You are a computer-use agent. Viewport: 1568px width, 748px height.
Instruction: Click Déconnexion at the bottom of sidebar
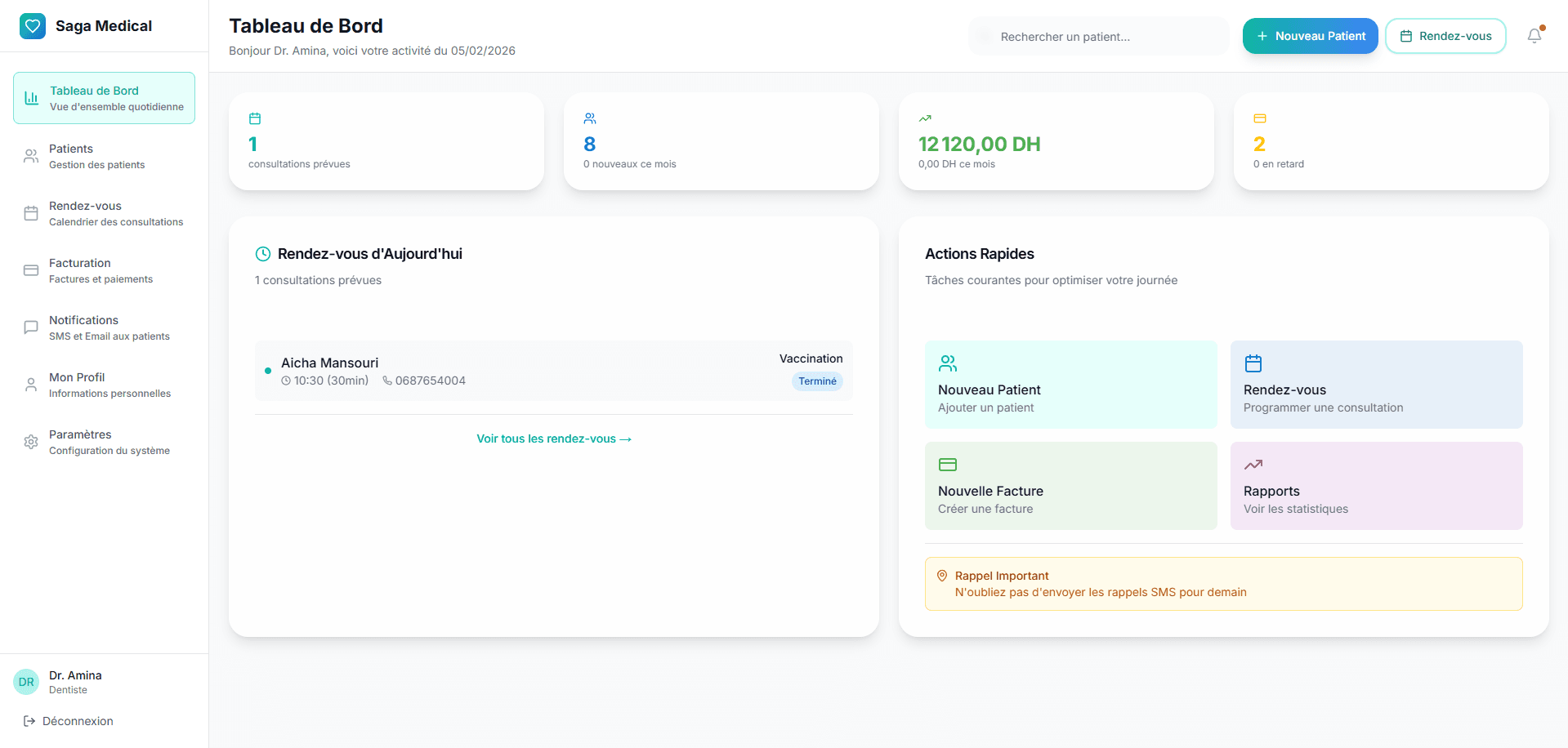click(x=78, y=721)
